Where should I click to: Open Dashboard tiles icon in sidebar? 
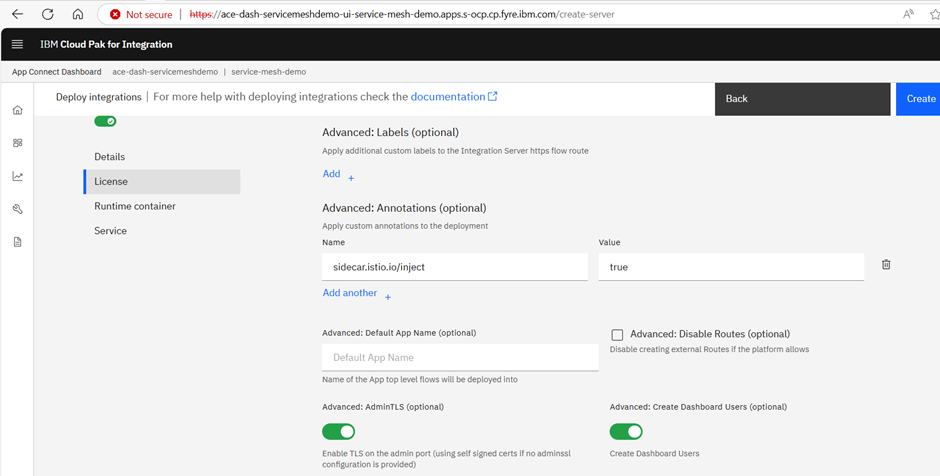tap(17, 143)
